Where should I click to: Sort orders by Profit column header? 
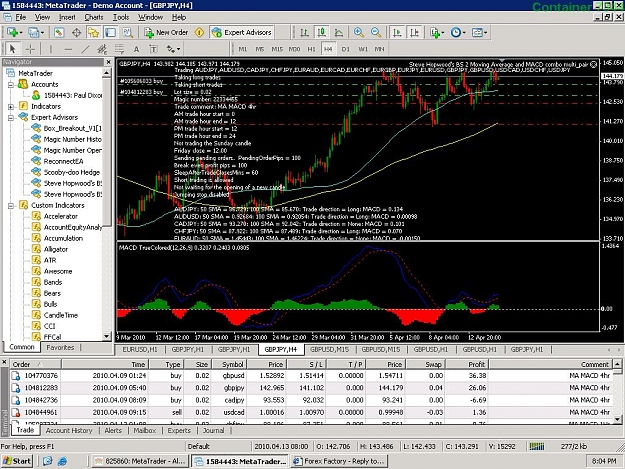[467, 365]
